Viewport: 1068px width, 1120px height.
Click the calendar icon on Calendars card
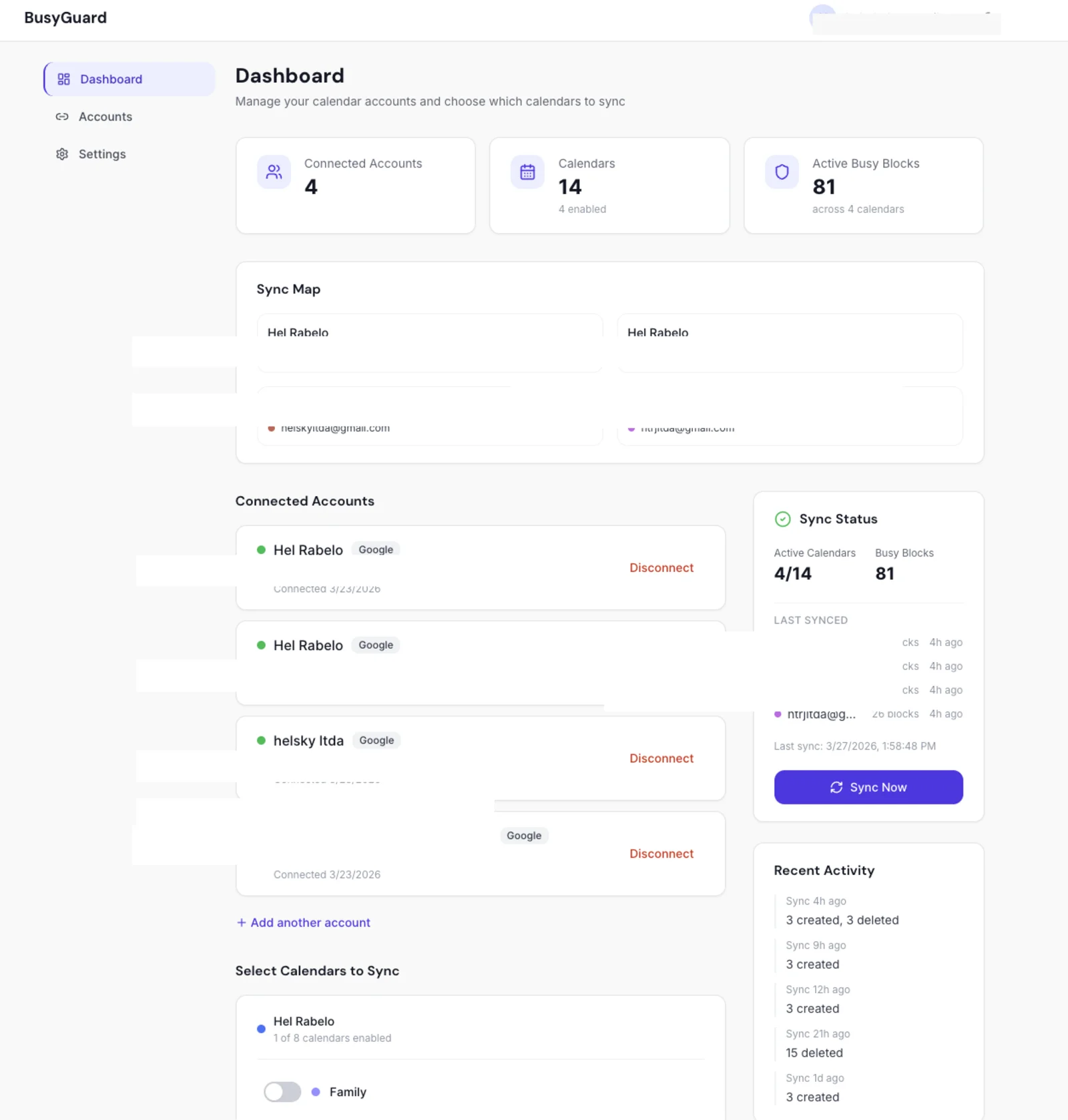tap(527, 172)
